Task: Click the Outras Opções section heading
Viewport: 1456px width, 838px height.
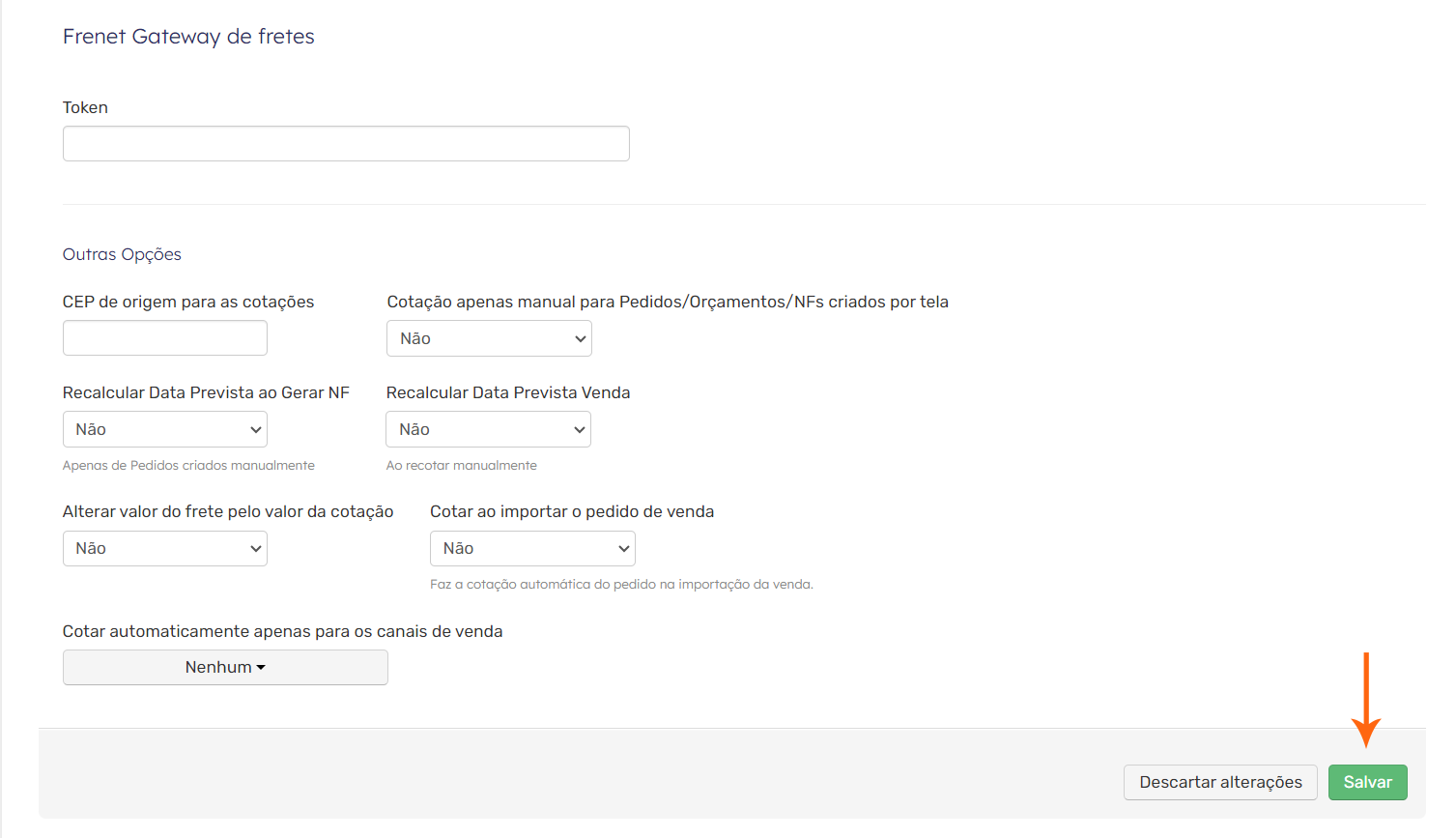Action: [122, 254]
